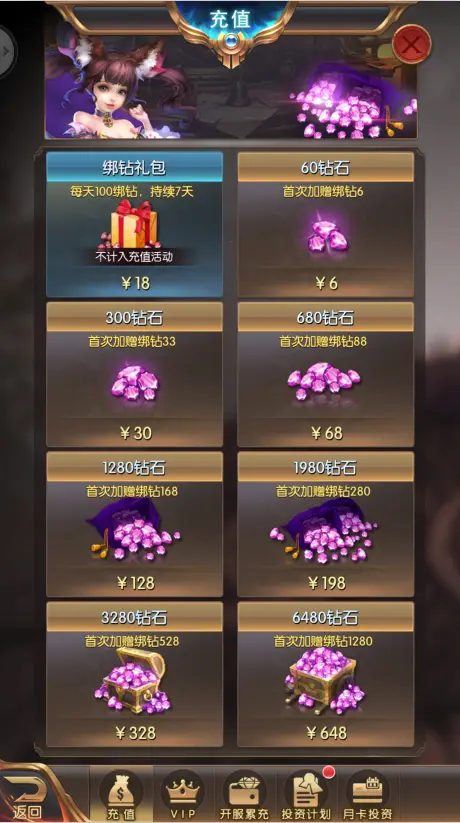
Task: Pick the 3280钻石 treasure chest icon
Action: tap(134, 680)
